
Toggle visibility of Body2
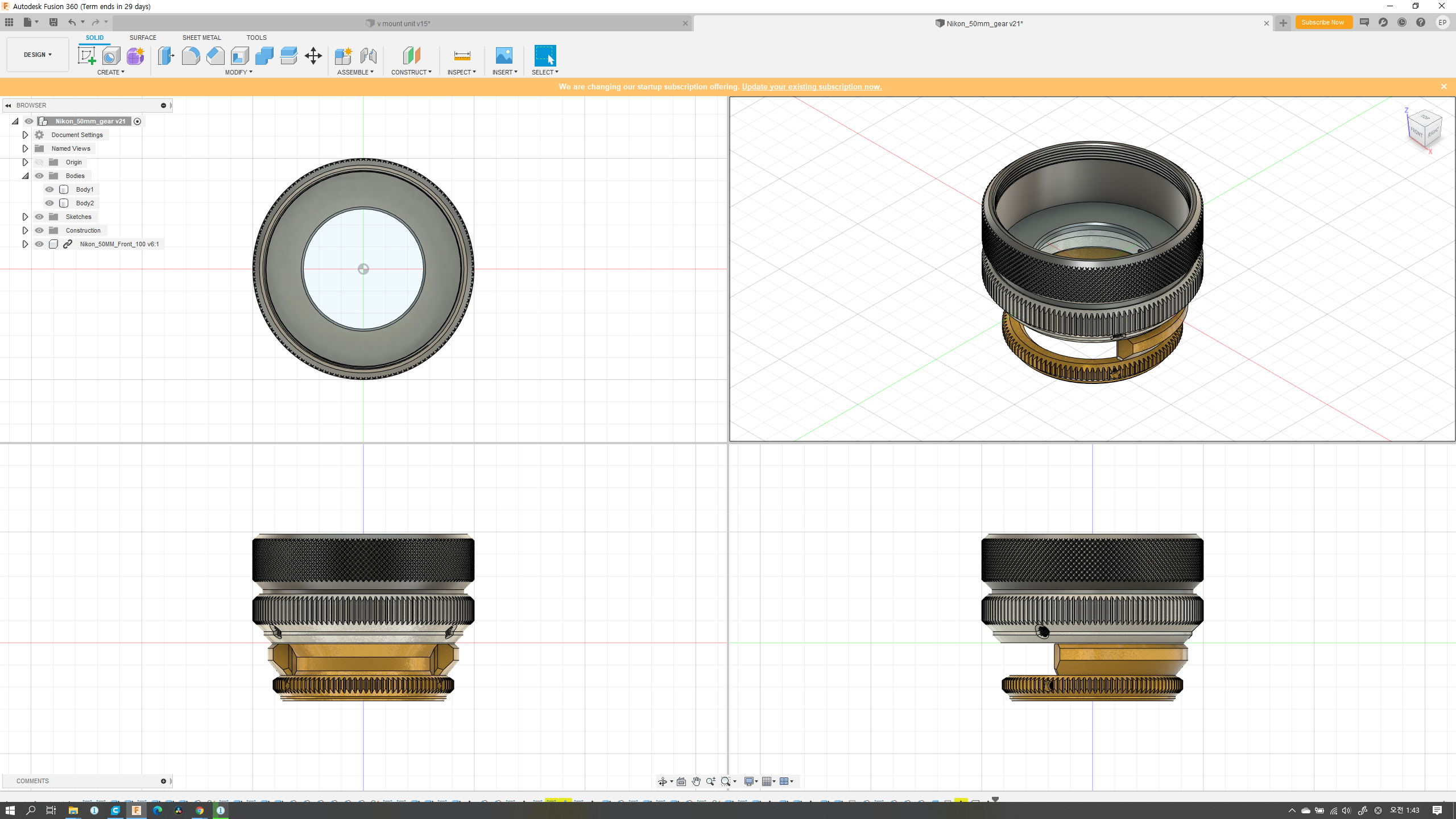[x=49, y=203]
